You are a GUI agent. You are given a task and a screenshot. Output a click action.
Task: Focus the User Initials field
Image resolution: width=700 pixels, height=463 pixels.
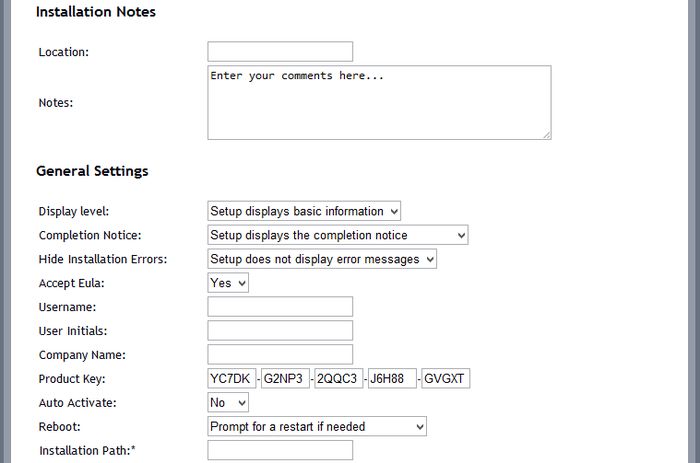pos(280,331)
